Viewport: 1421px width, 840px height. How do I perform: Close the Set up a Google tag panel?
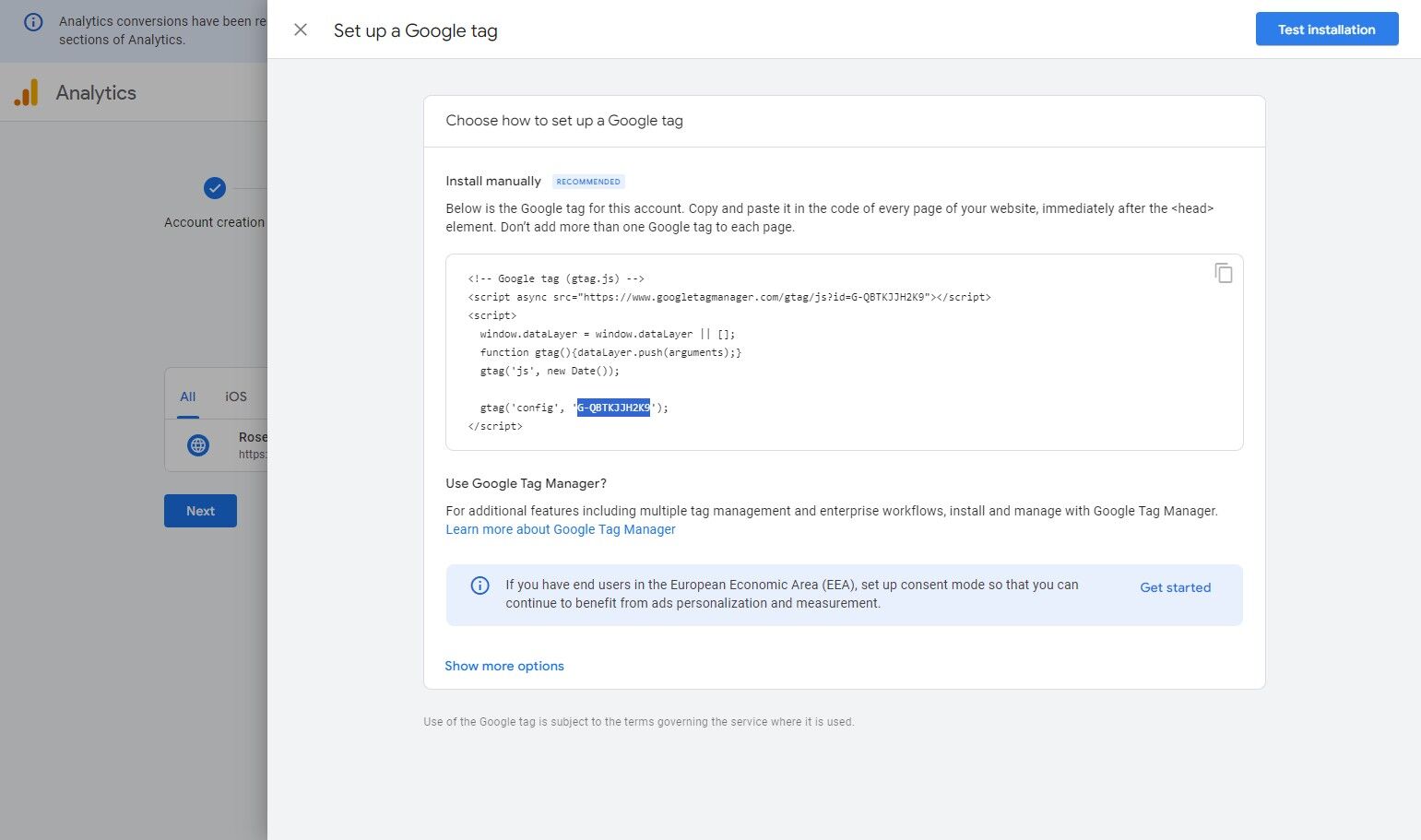tap(301, 30)
